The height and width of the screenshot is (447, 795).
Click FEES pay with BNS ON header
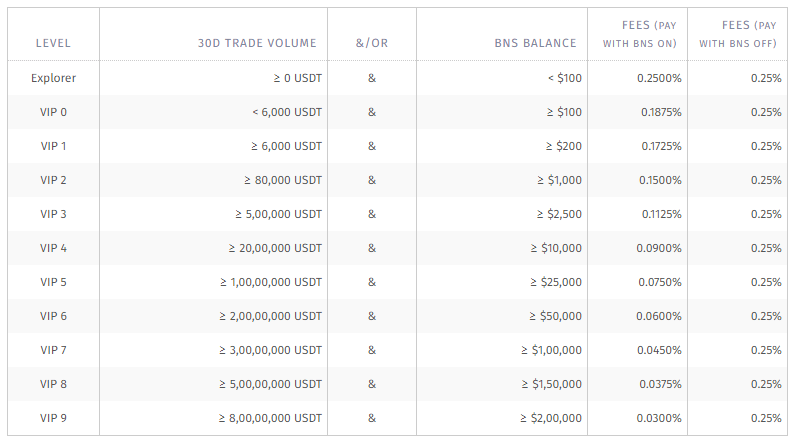click(x=638, y=34)
